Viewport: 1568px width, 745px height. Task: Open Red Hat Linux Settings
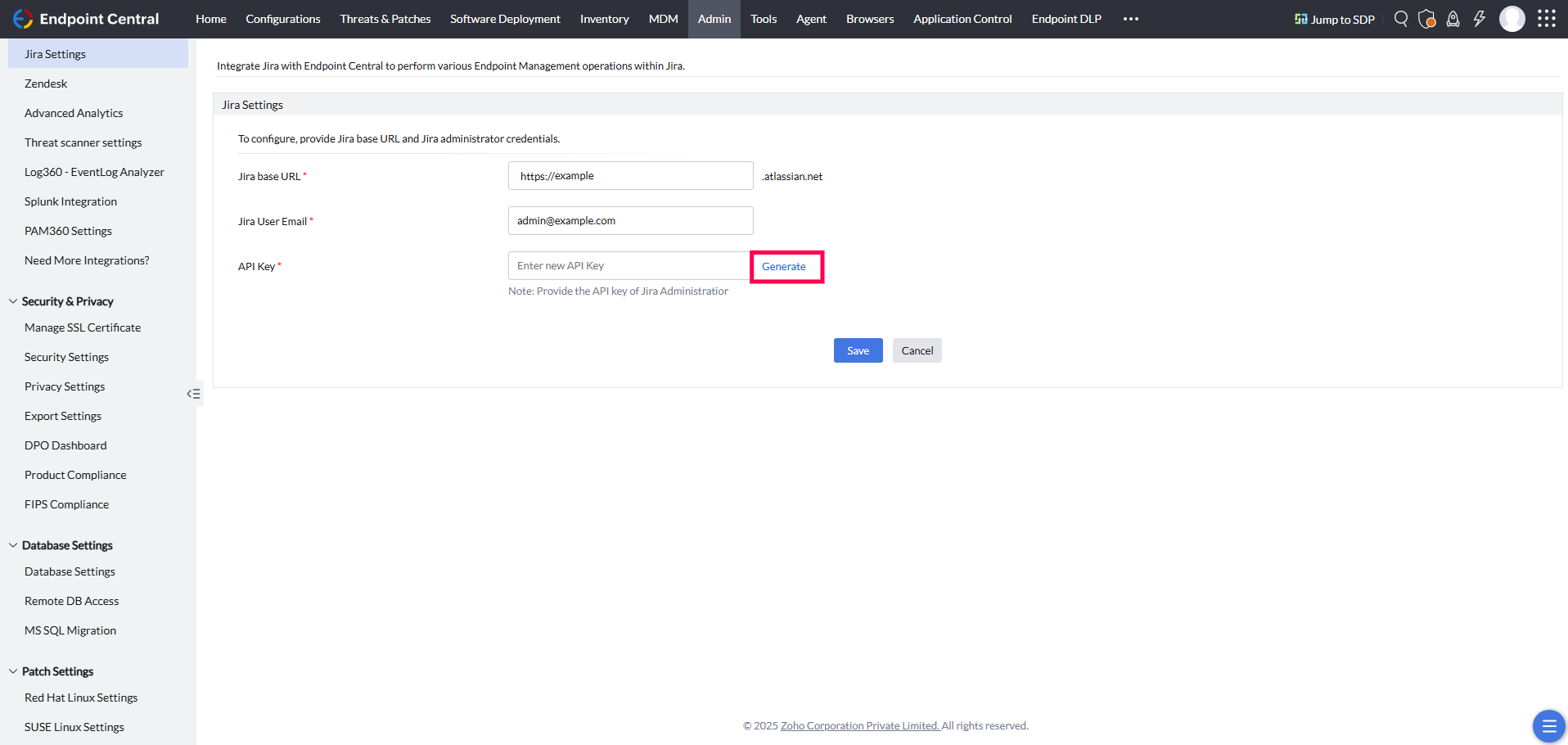pos(81,698)
